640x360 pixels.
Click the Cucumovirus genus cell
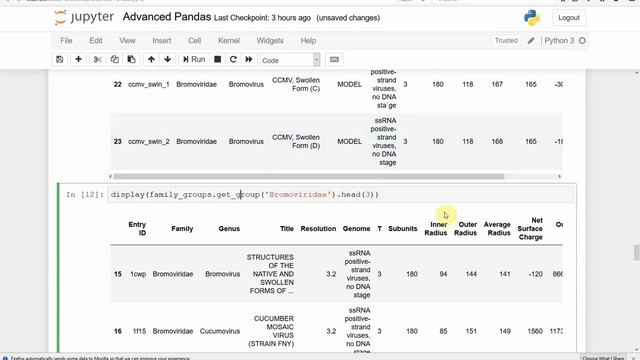[x=220, y=331]
